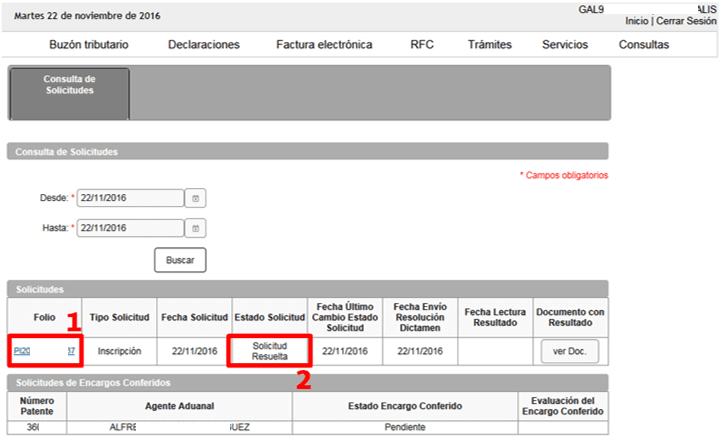Select Consulta de Solicitudes tab
The image size is (724, 448).
pos(69,94)
